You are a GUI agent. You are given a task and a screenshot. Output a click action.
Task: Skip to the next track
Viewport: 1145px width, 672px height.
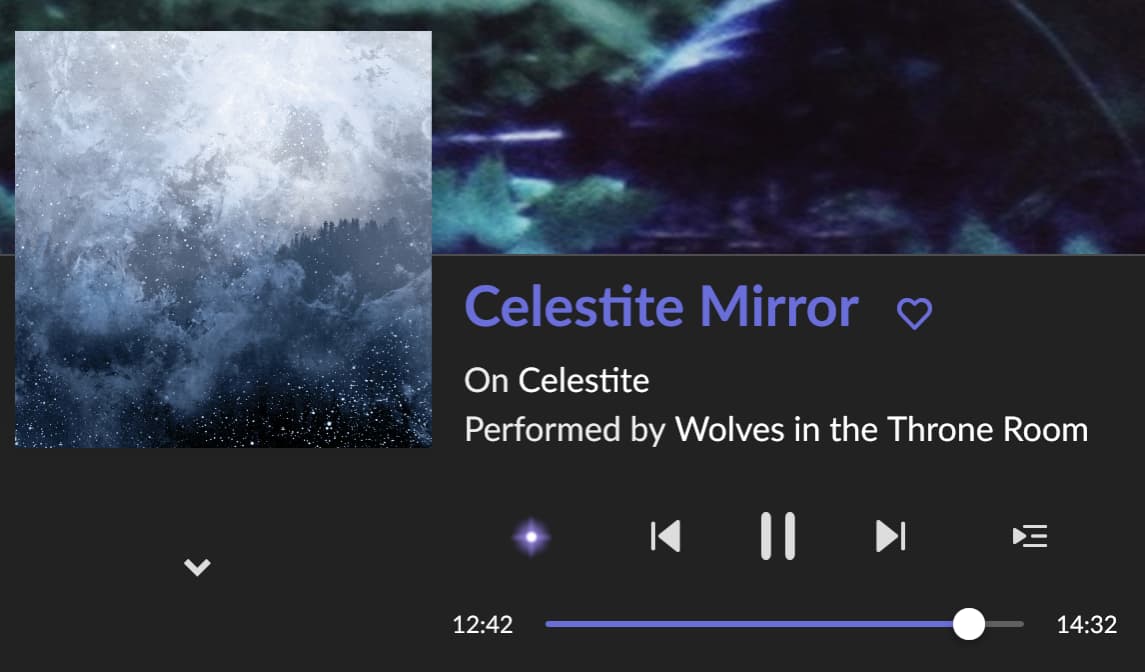(x=890, y=536)
